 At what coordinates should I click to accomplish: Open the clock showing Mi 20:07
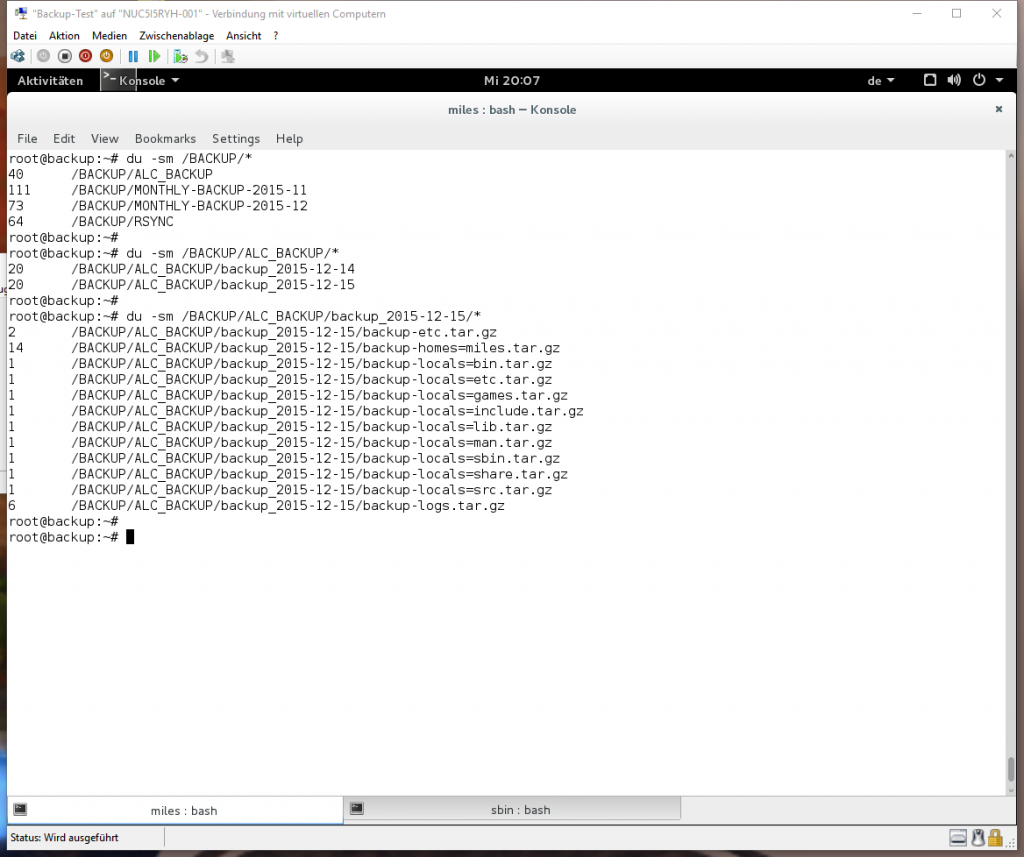click(512, 80)
